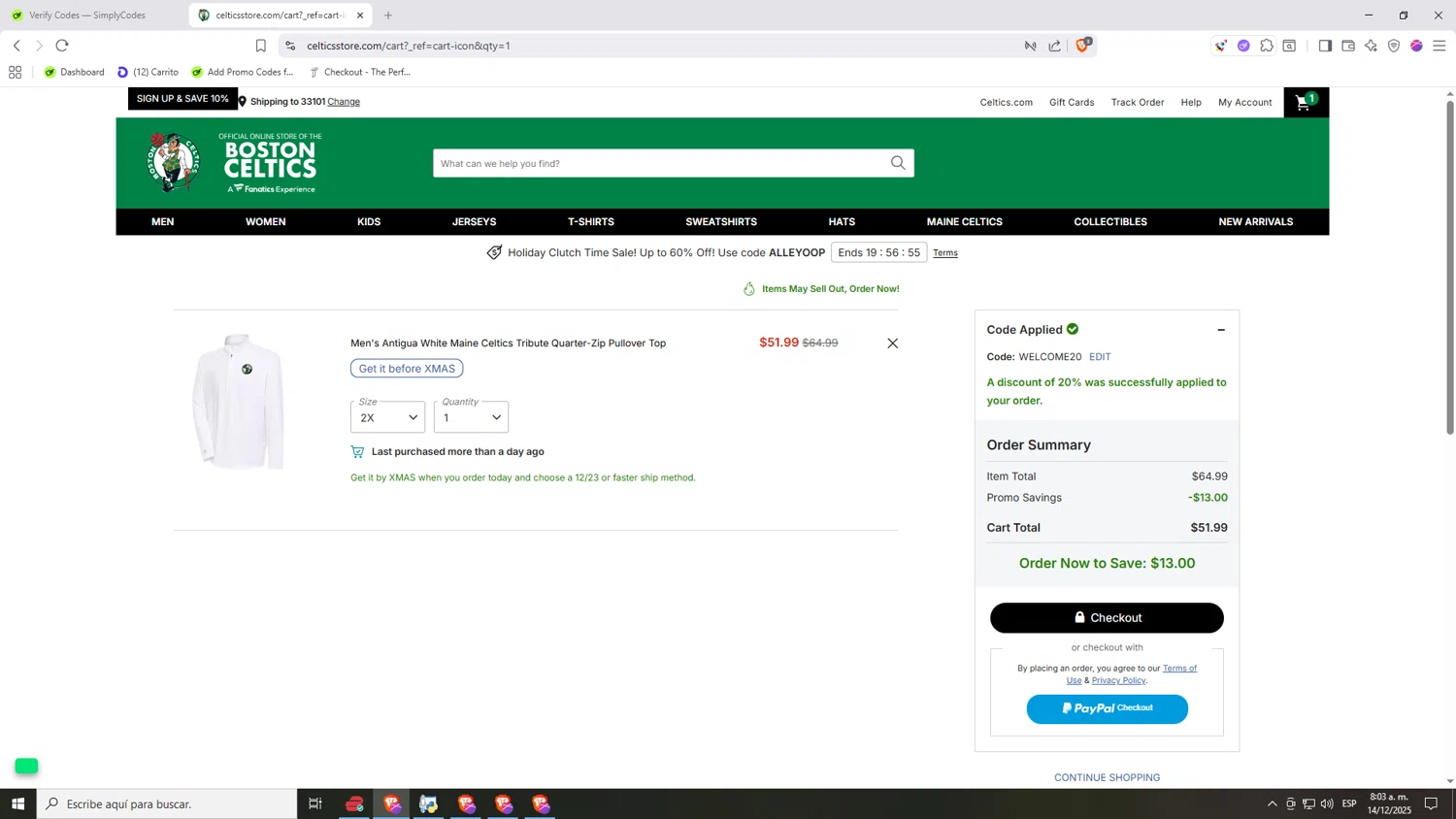Open the shopping cart icon in header
The image size is (1456, 819).
pyautogui.click(x=1306, y=102)
